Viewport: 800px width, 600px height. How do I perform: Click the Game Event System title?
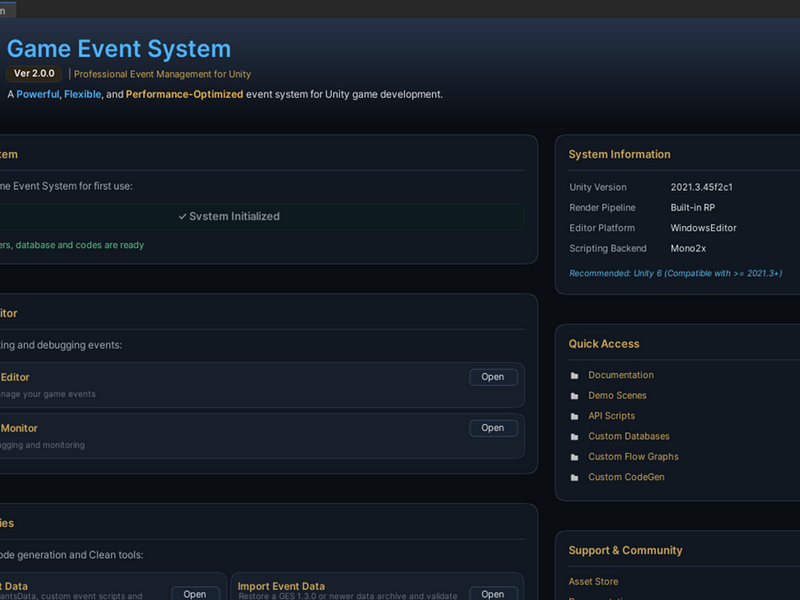119,49
